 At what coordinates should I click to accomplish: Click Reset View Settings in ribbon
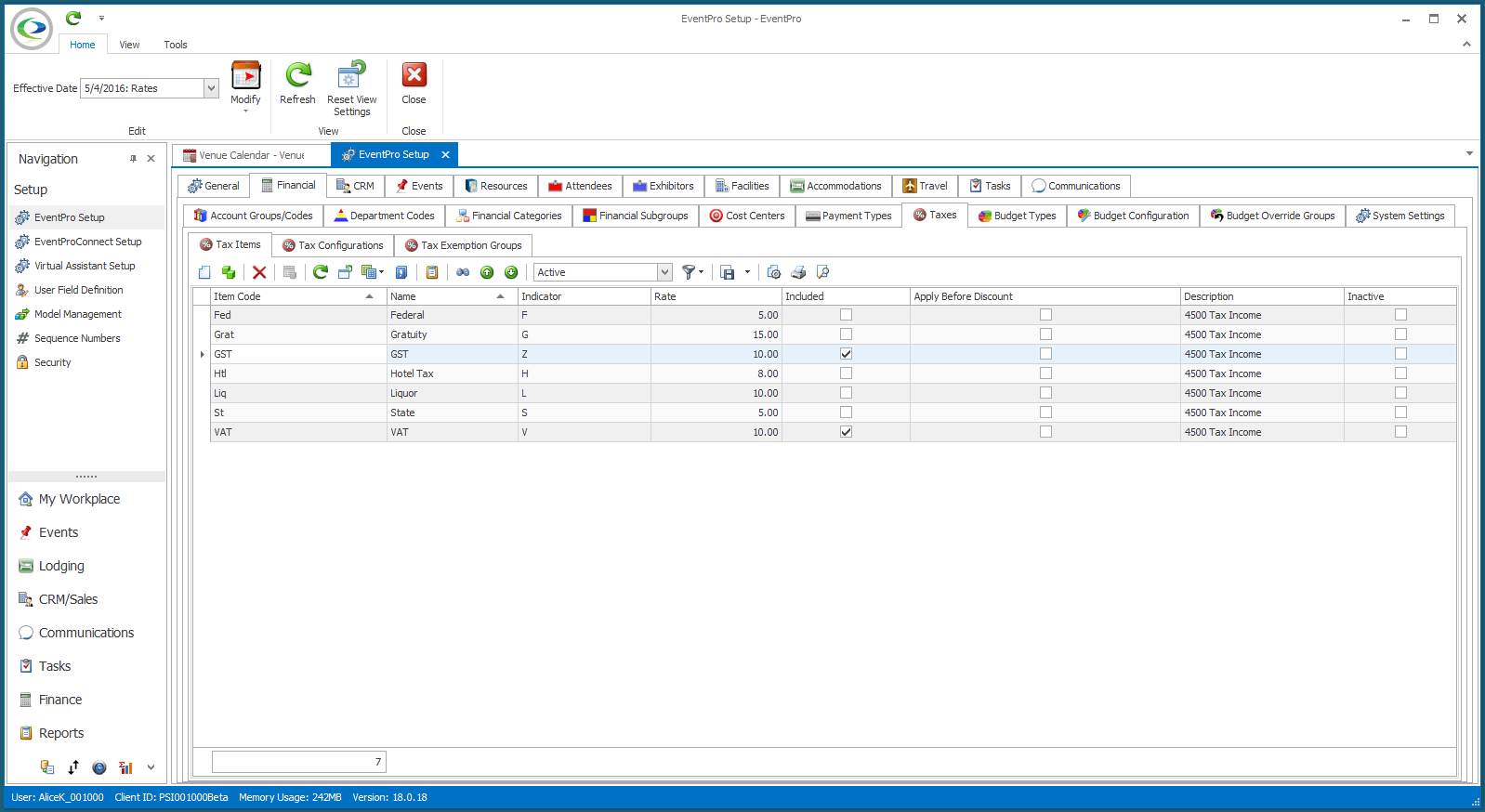point(351,89)
